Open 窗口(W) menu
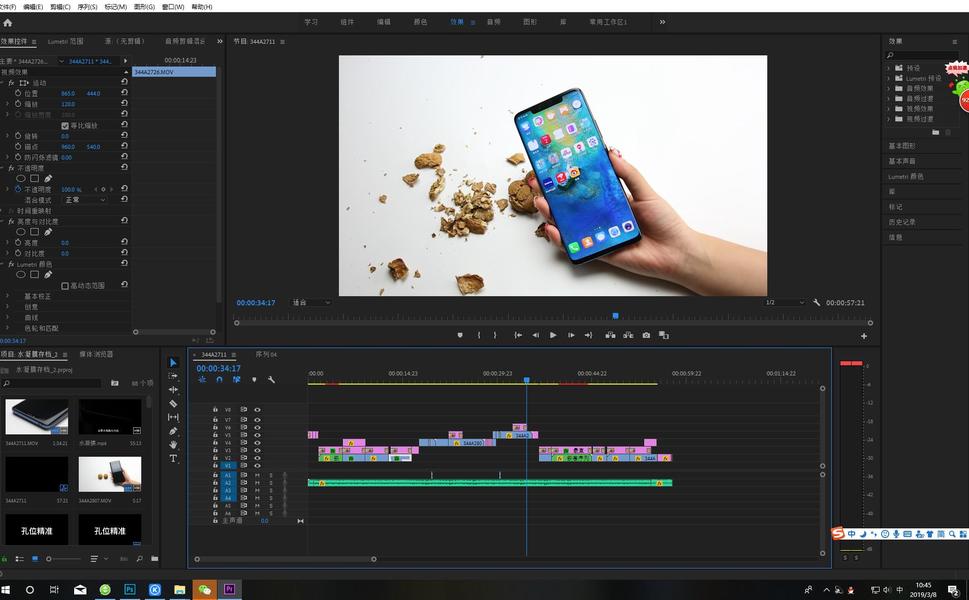This screenshot has width=969, height=600. [173, 7]
